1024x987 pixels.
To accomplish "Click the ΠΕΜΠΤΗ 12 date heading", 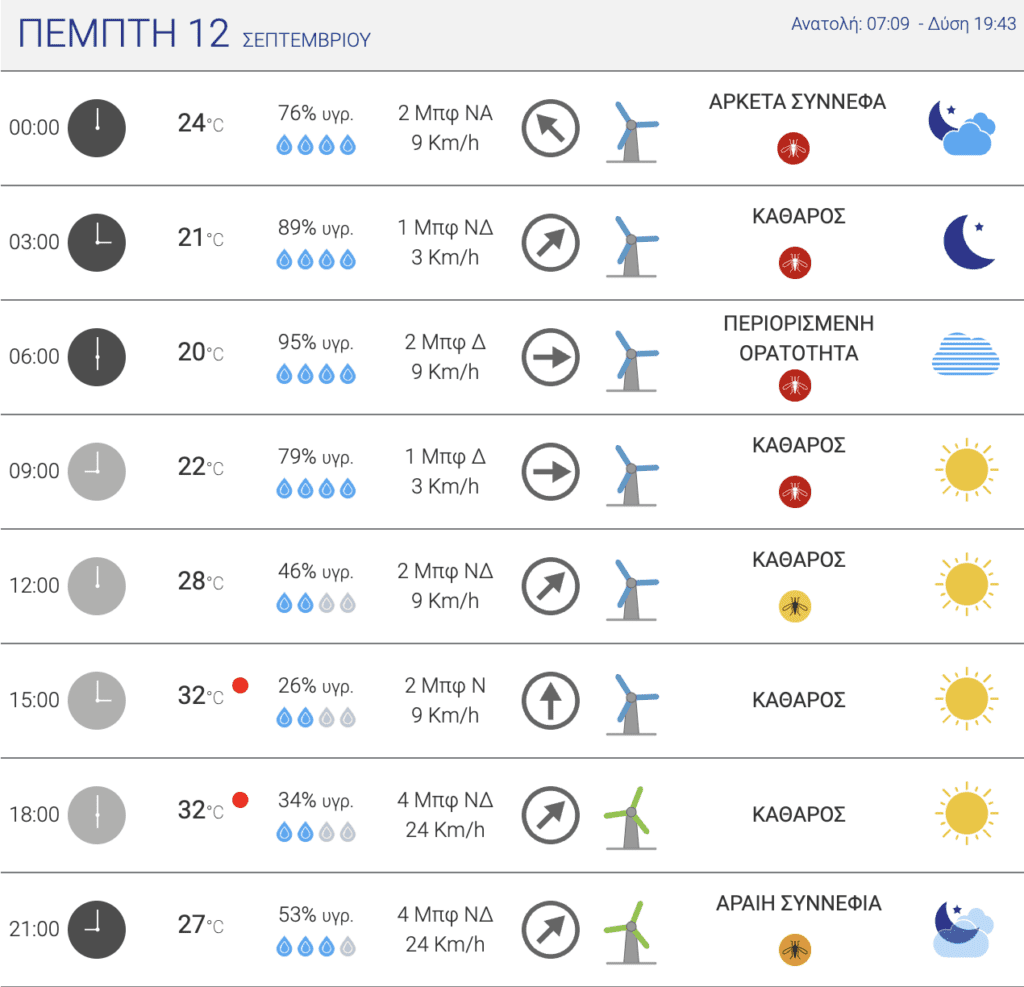I will [x=123, y=33].
